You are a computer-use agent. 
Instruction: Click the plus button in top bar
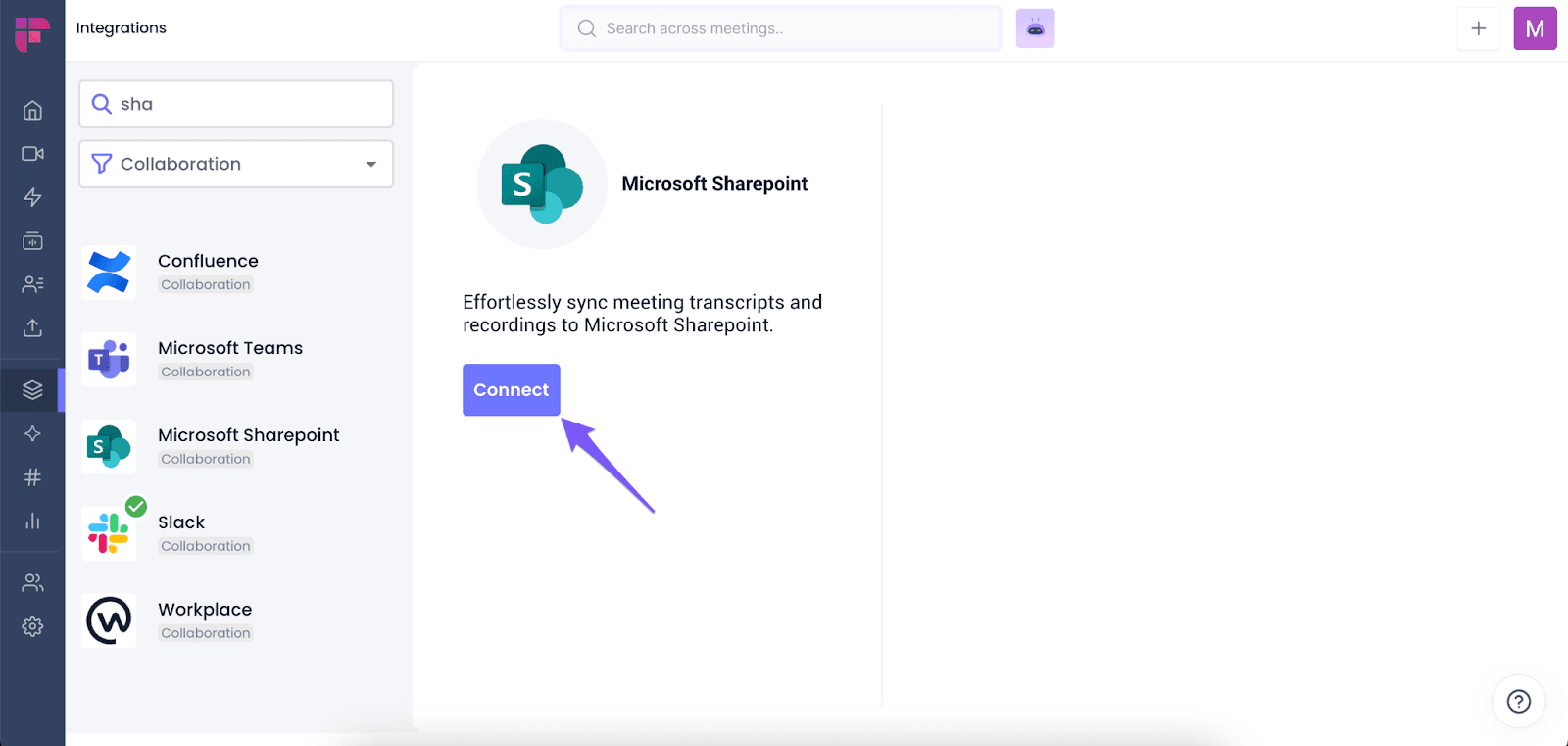click(x=1478, y=28)
